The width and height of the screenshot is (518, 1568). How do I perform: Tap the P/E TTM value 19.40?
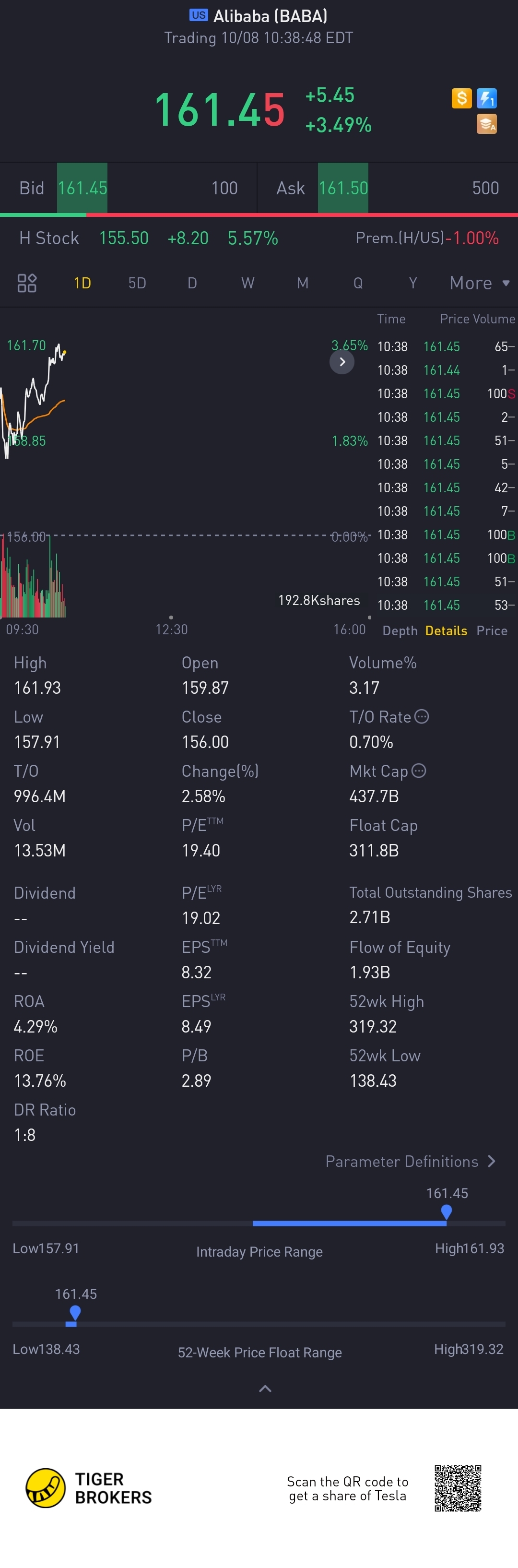click(201, 850)
